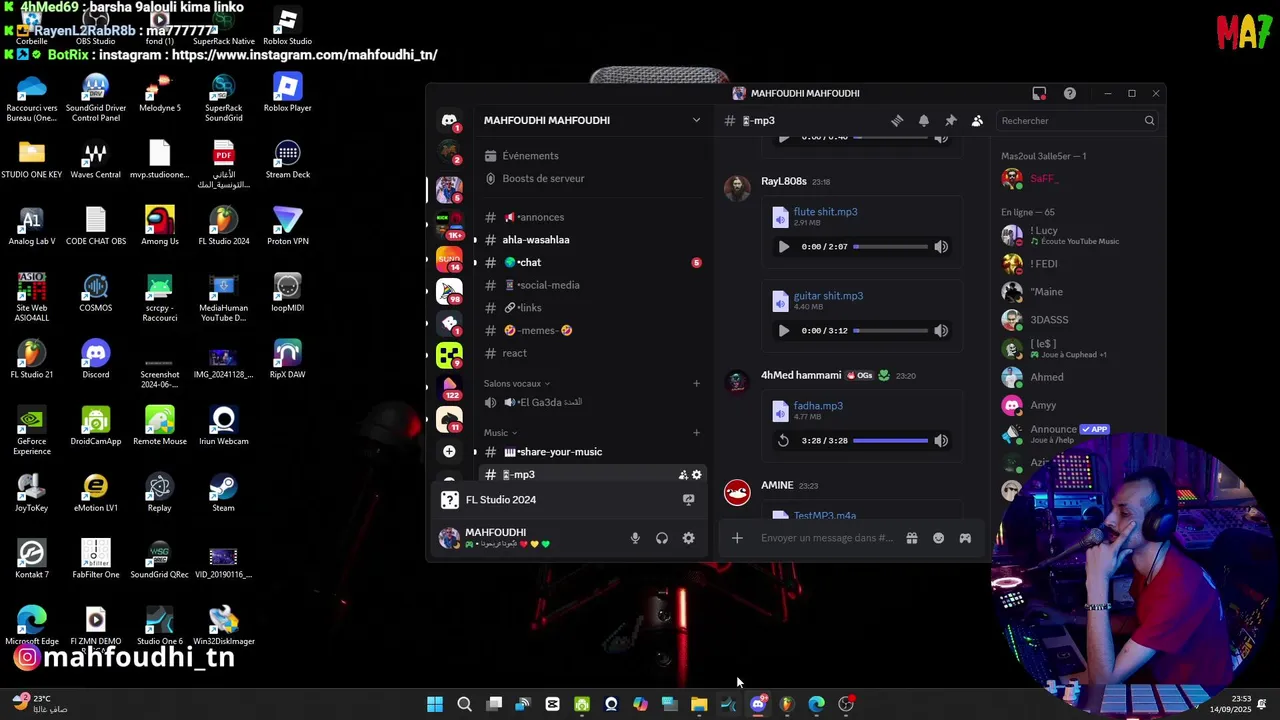The width and height of the screenshot is (1280, 720).
Task: Open FL Studio 2024 desktop shortcut
Action: [223, 226]
